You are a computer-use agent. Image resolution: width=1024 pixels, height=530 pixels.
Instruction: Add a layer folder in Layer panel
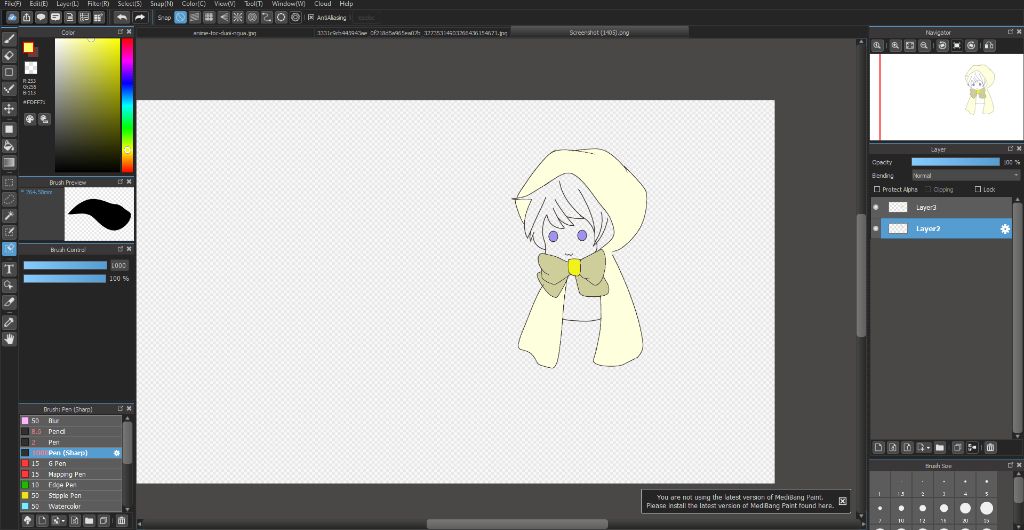click(x=939, y=447)
